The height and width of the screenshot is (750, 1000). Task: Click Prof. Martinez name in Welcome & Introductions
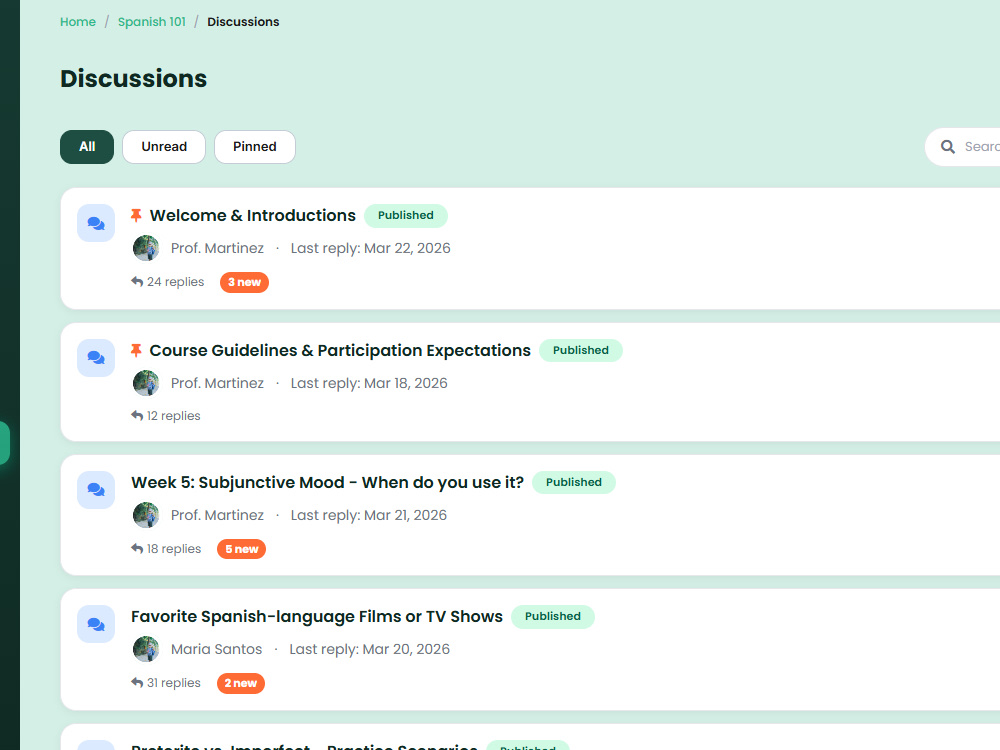click(x=217, y=248)
